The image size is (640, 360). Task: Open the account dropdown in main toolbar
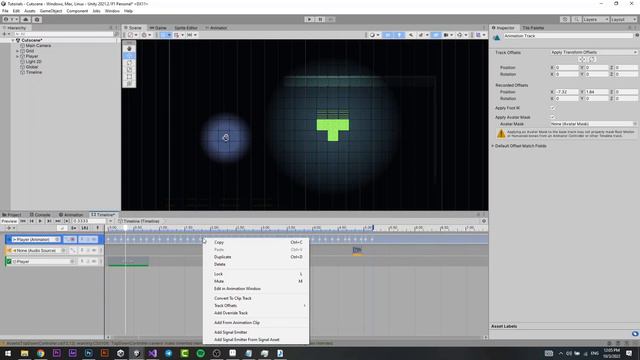[10, 19]
